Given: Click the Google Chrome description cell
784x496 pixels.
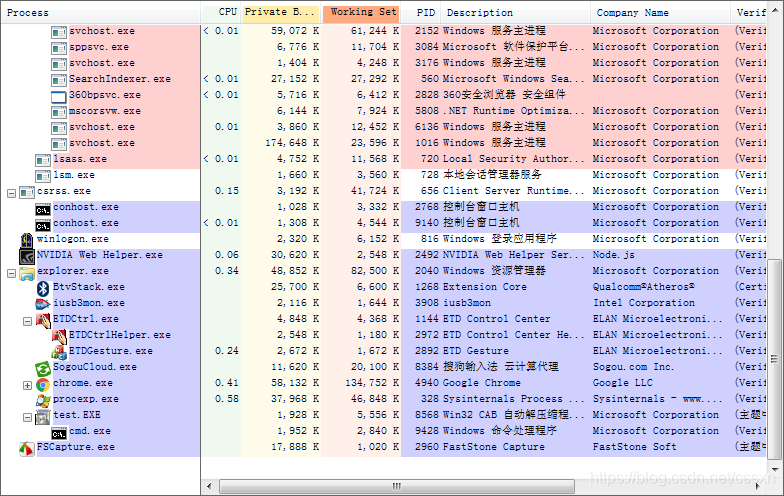Looking at the screenshot, I should tap(482, 383).
